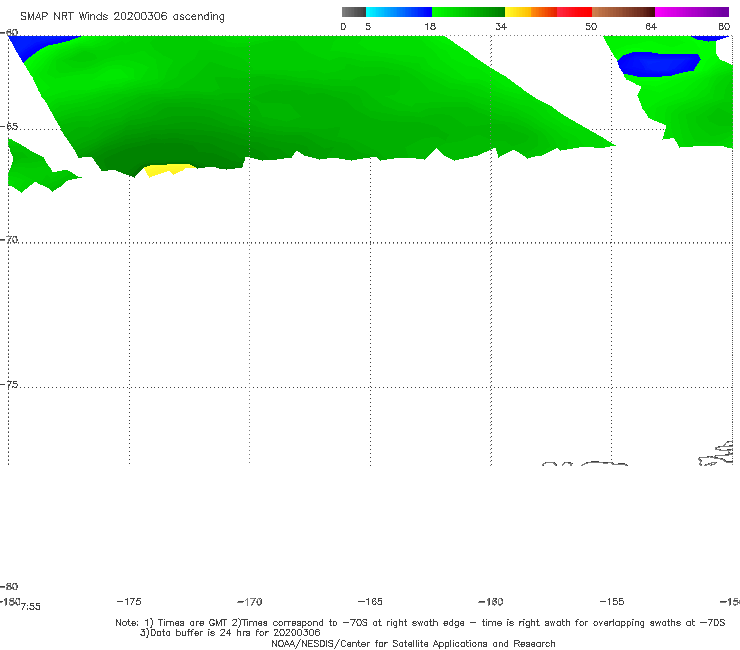Click the color scale label '80' at the end

point(724,26)
